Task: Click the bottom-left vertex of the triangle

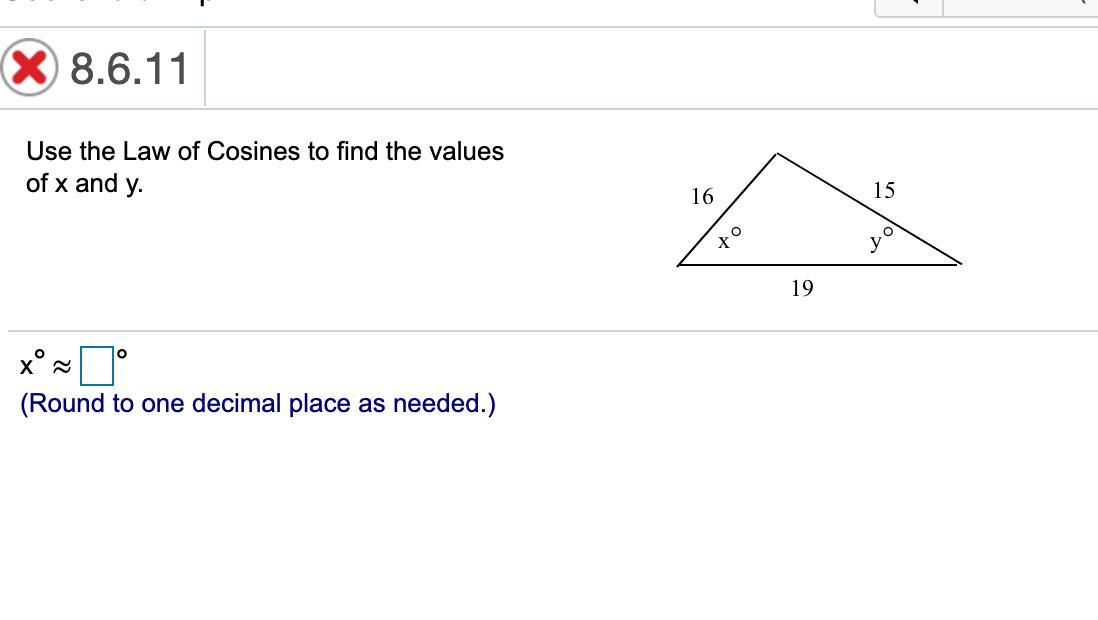Action: 679,265
